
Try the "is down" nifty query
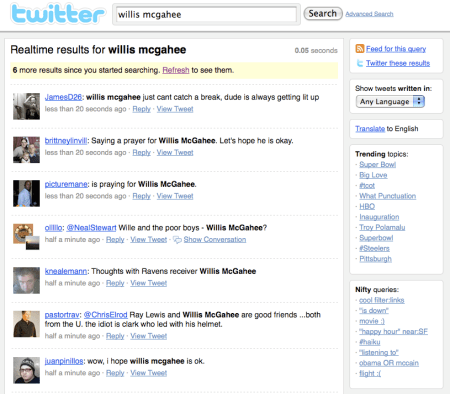point(374,311)
